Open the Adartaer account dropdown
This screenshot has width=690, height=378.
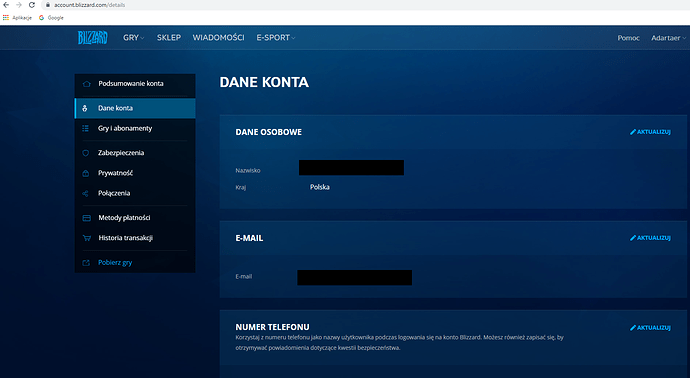click(x=668, y=38)
